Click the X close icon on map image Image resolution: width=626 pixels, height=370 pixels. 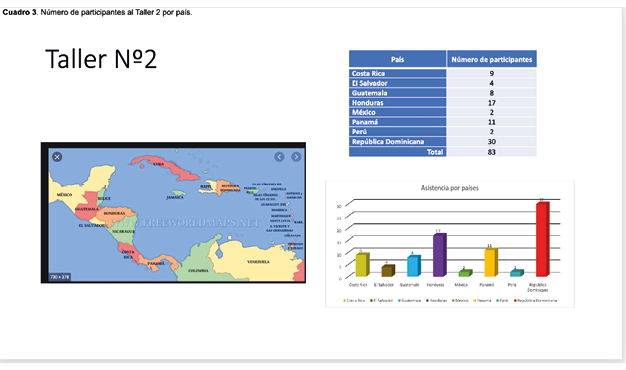57,157
